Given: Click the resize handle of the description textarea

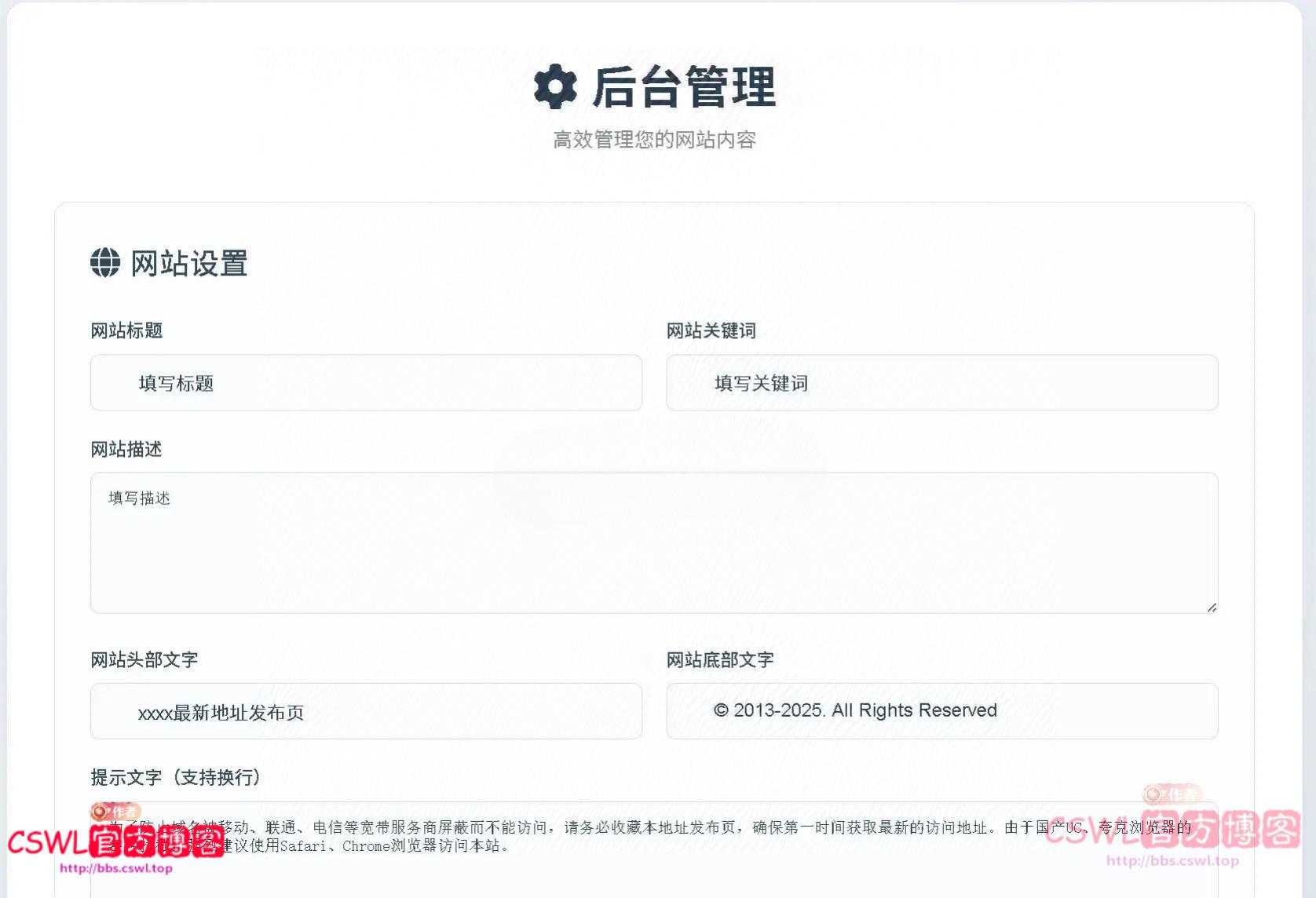Looking at the screenshot, I should [1211, 607].
